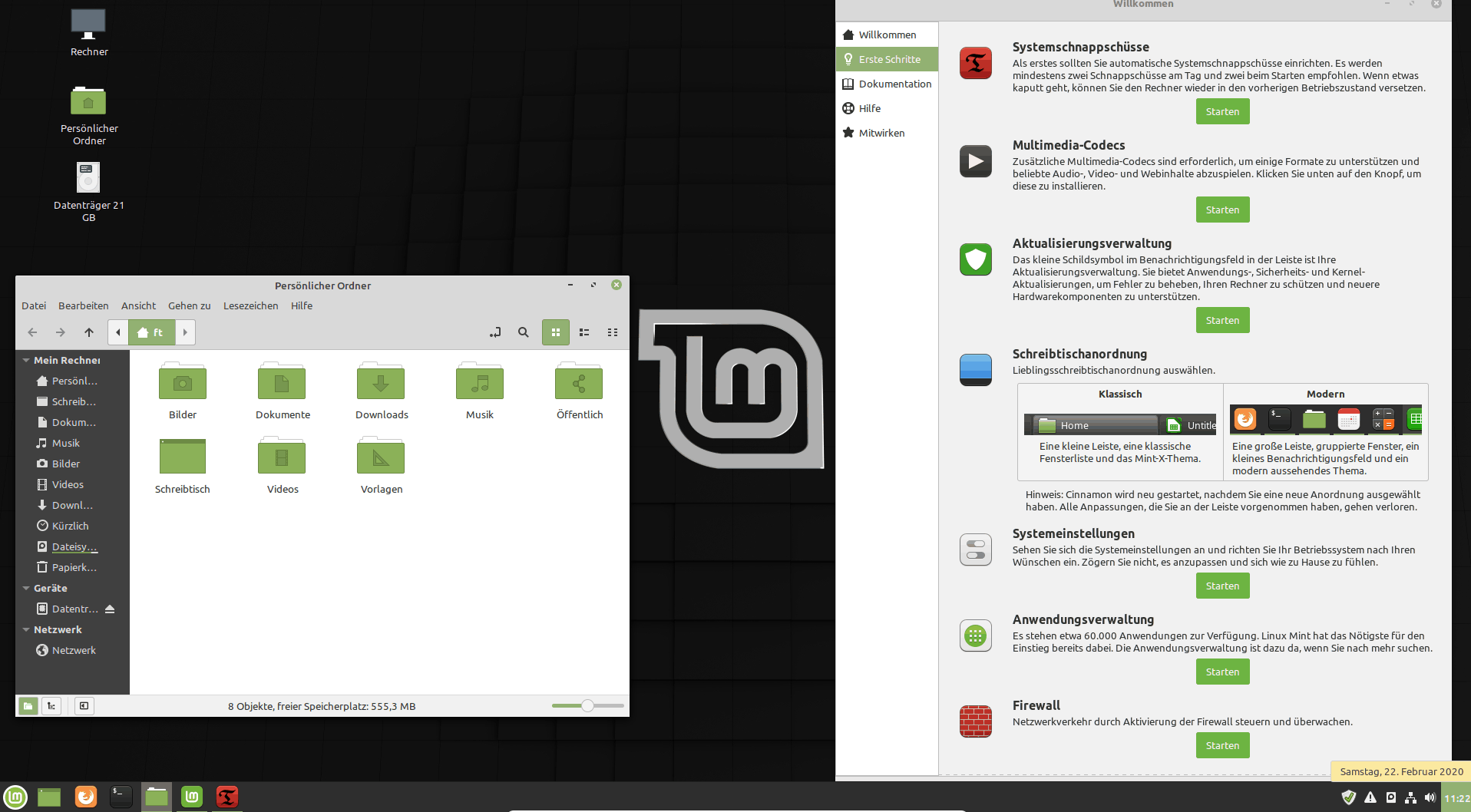Open the Videos folder icon
This screenshot has height=812, width=1471.
[283, 465]
